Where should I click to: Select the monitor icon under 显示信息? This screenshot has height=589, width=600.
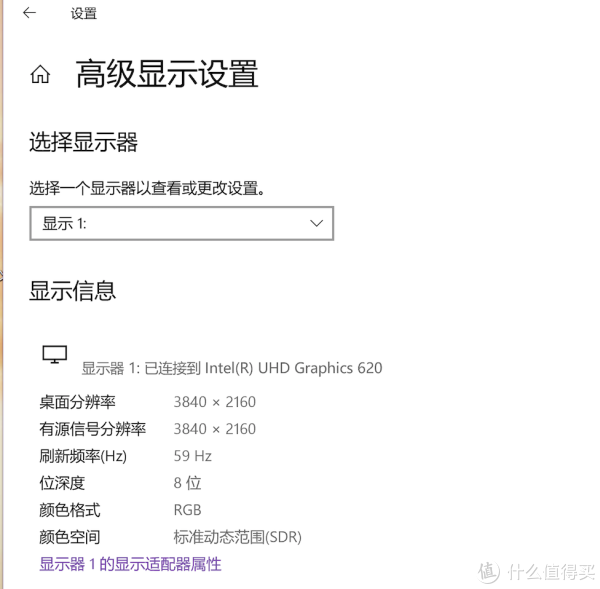(x=54, y=354)
